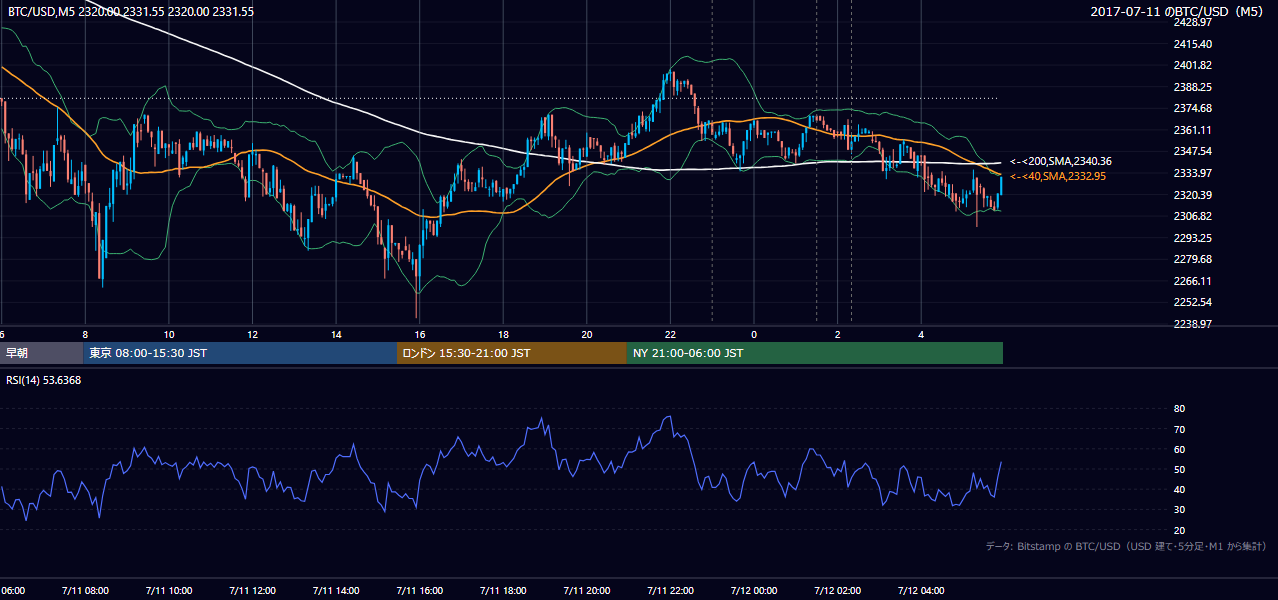Click the 2320.39 price axis label
Viewport: 1278px width, 600px height.
1193,195
